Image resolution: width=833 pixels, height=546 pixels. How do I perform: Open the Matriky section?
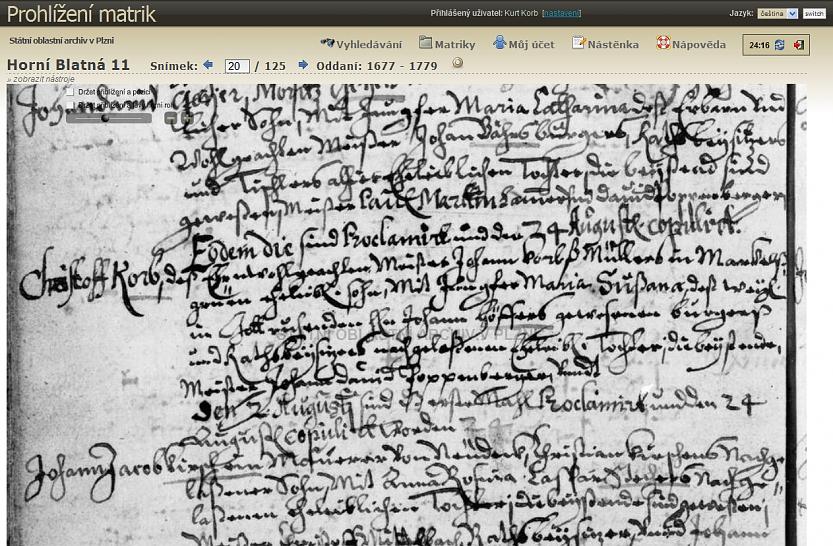click(x=447, y=44)
